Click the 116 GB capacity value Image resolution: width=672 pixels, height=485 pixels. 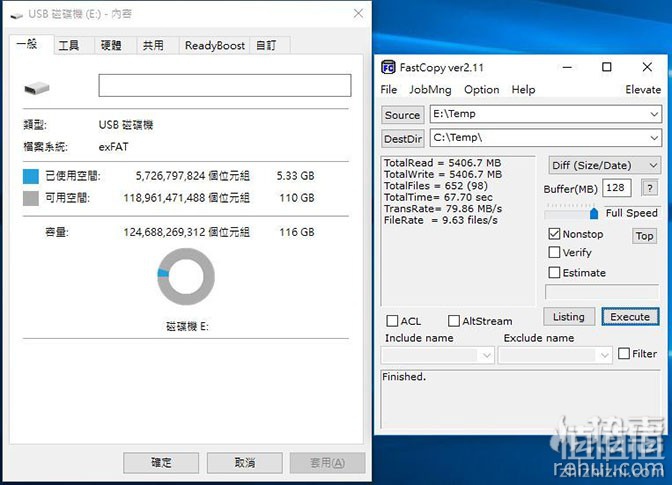pyautogui.click(x=297, y=232)
